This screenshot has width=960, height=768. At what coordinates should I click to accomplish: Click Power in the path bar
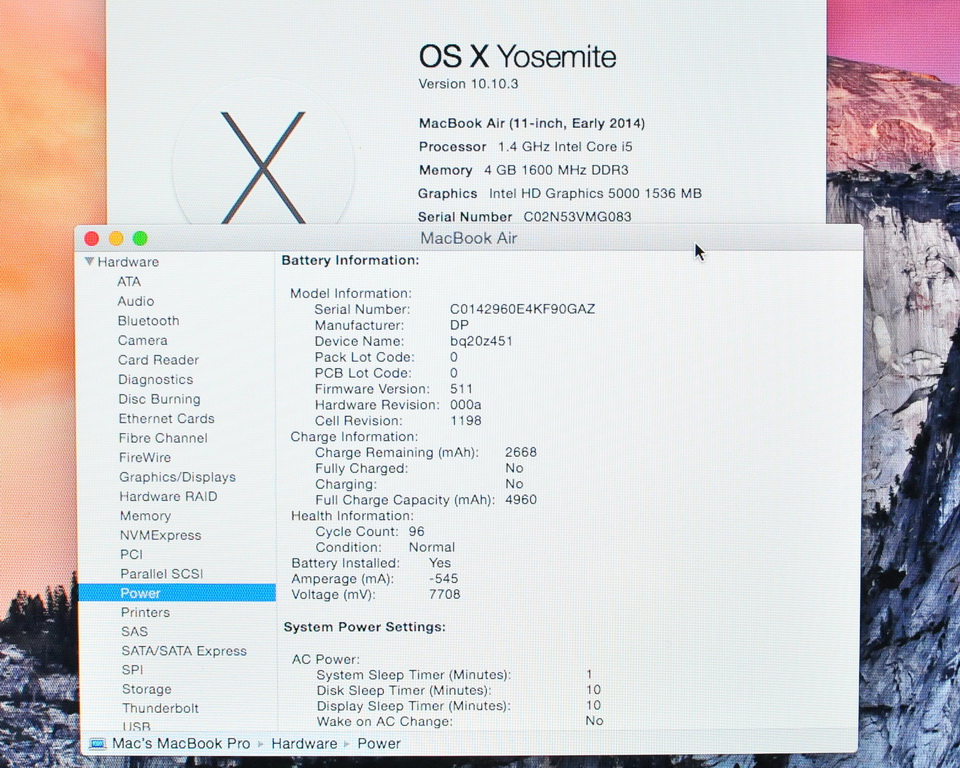point(379,744)
